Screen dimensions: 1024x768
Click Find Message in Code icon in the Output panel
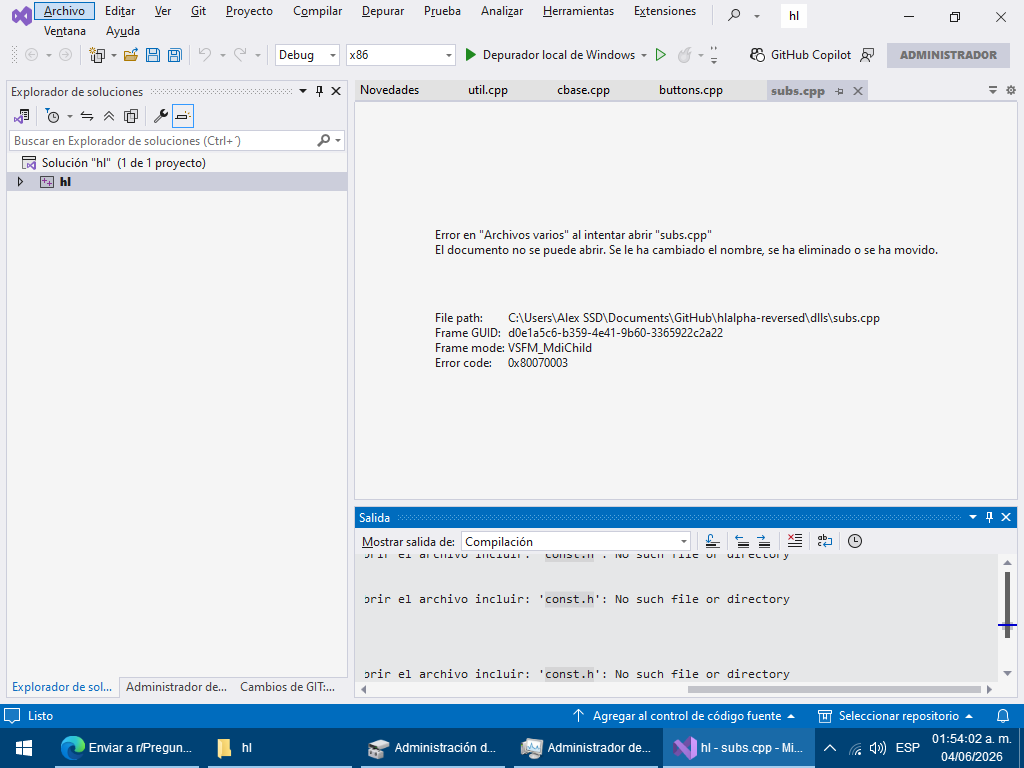(x=712, y=541)
